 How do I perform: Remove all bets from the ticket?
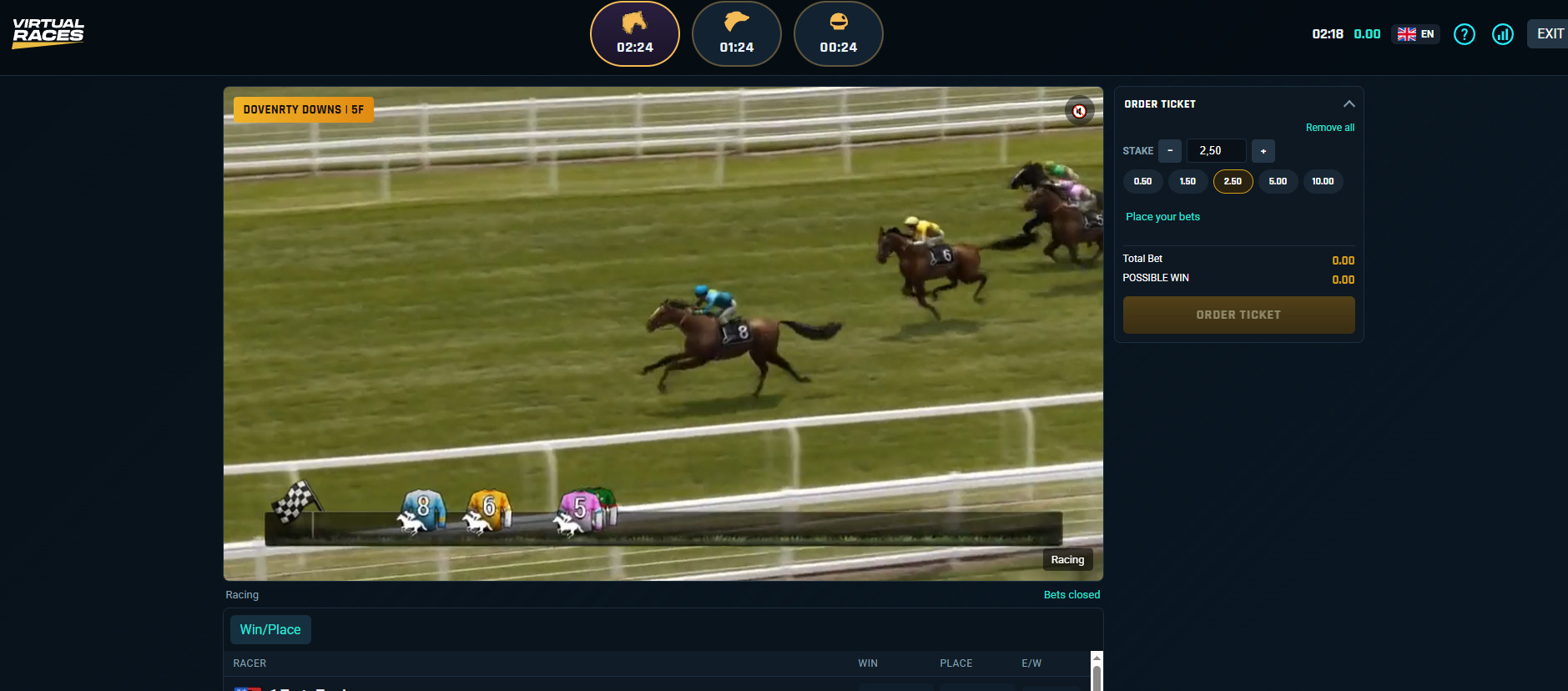1330,128
